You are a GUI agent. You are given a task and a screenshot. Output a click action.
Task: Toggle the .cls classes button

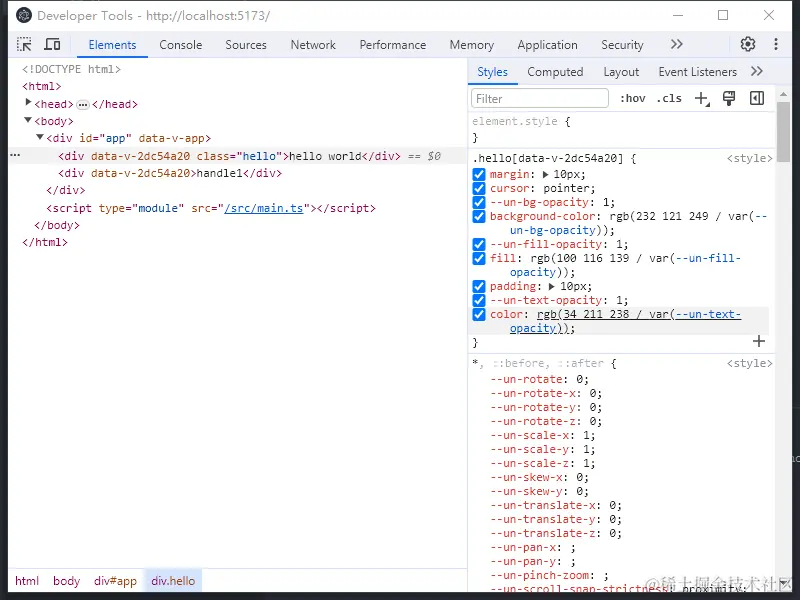669,98
